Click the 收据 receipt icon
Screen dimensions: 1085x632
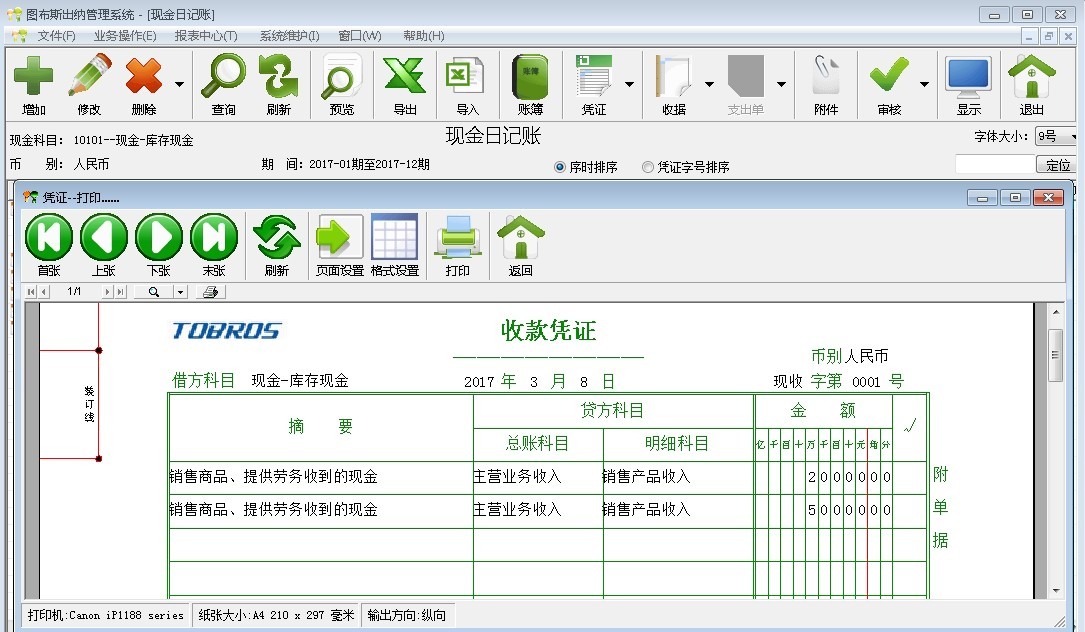pyautogui.click(x=673, y=76)
